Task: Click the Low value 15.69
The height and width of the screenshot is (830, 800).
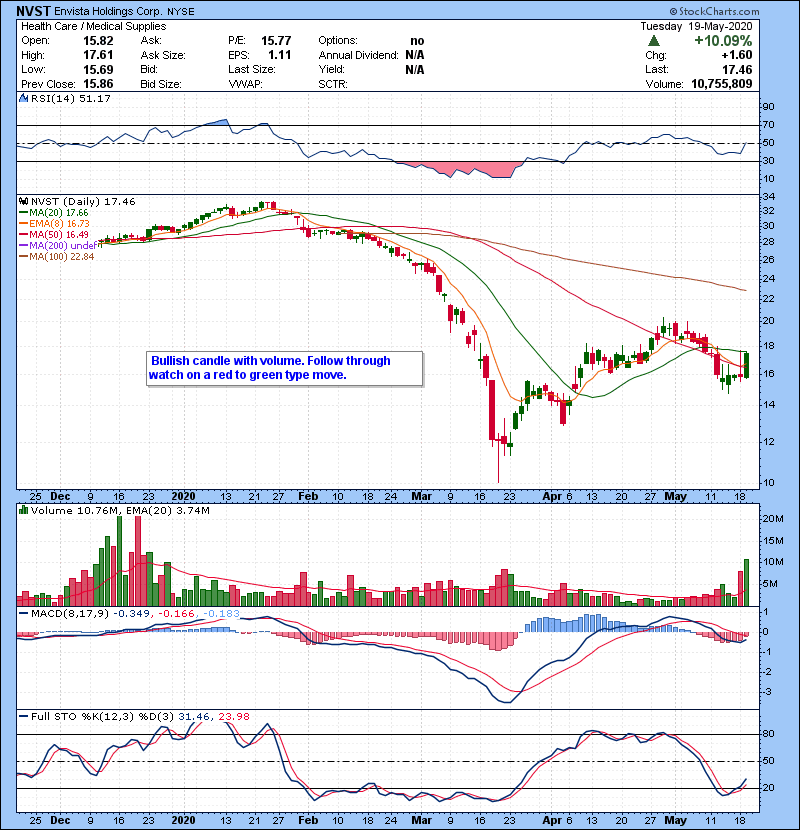Action: click(98, 69)
